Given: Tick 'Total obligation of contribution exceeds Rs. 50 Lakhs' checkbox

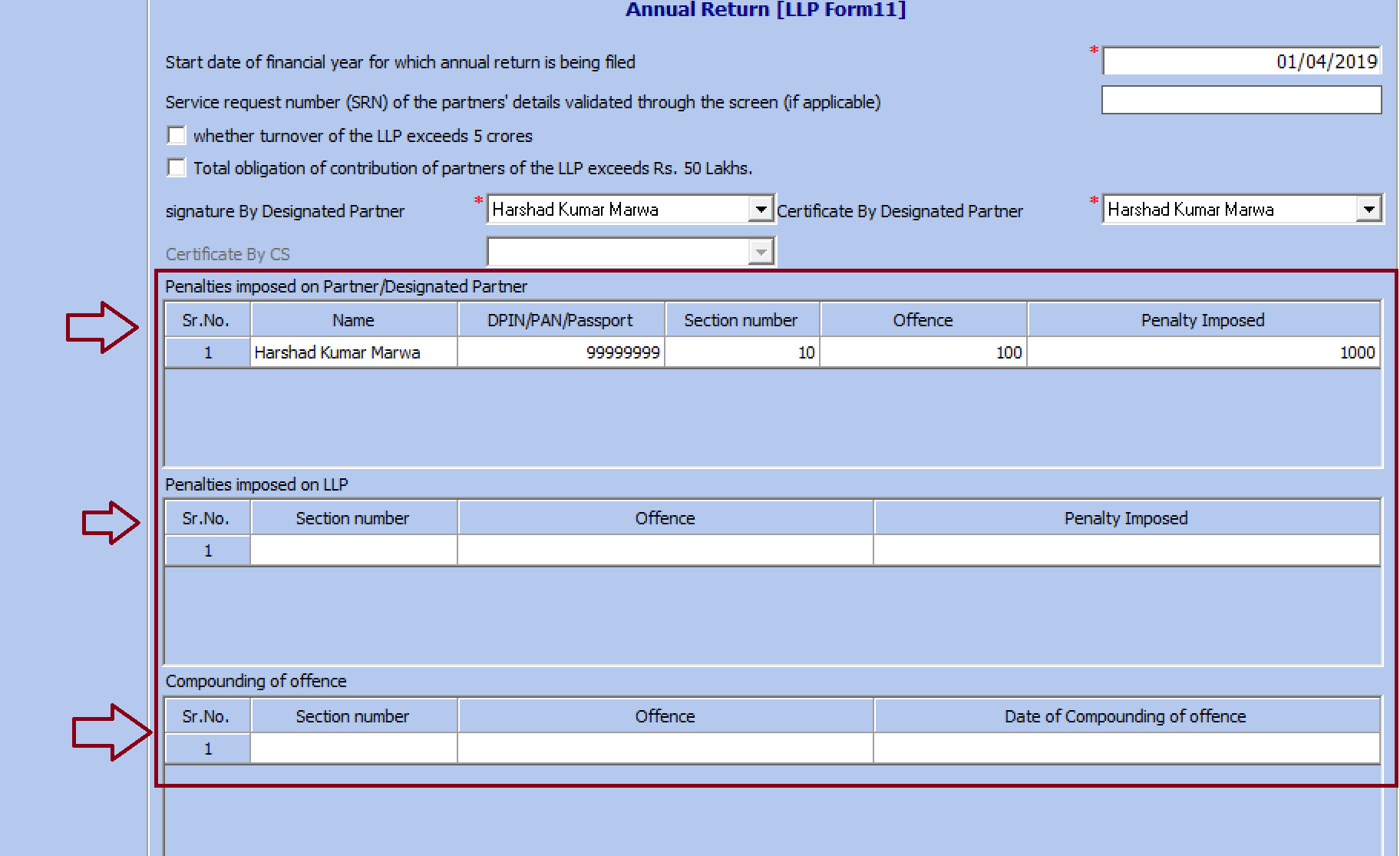Looking at the screenshot, I should click(177, 167).
